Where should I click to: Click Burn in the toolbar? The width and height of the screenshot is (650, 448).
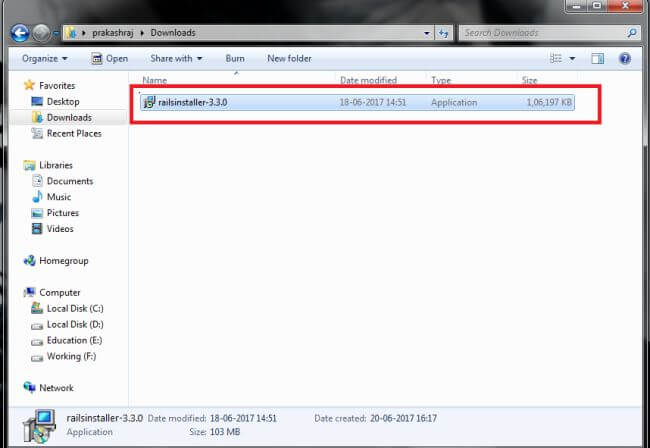tap(235, 58)
